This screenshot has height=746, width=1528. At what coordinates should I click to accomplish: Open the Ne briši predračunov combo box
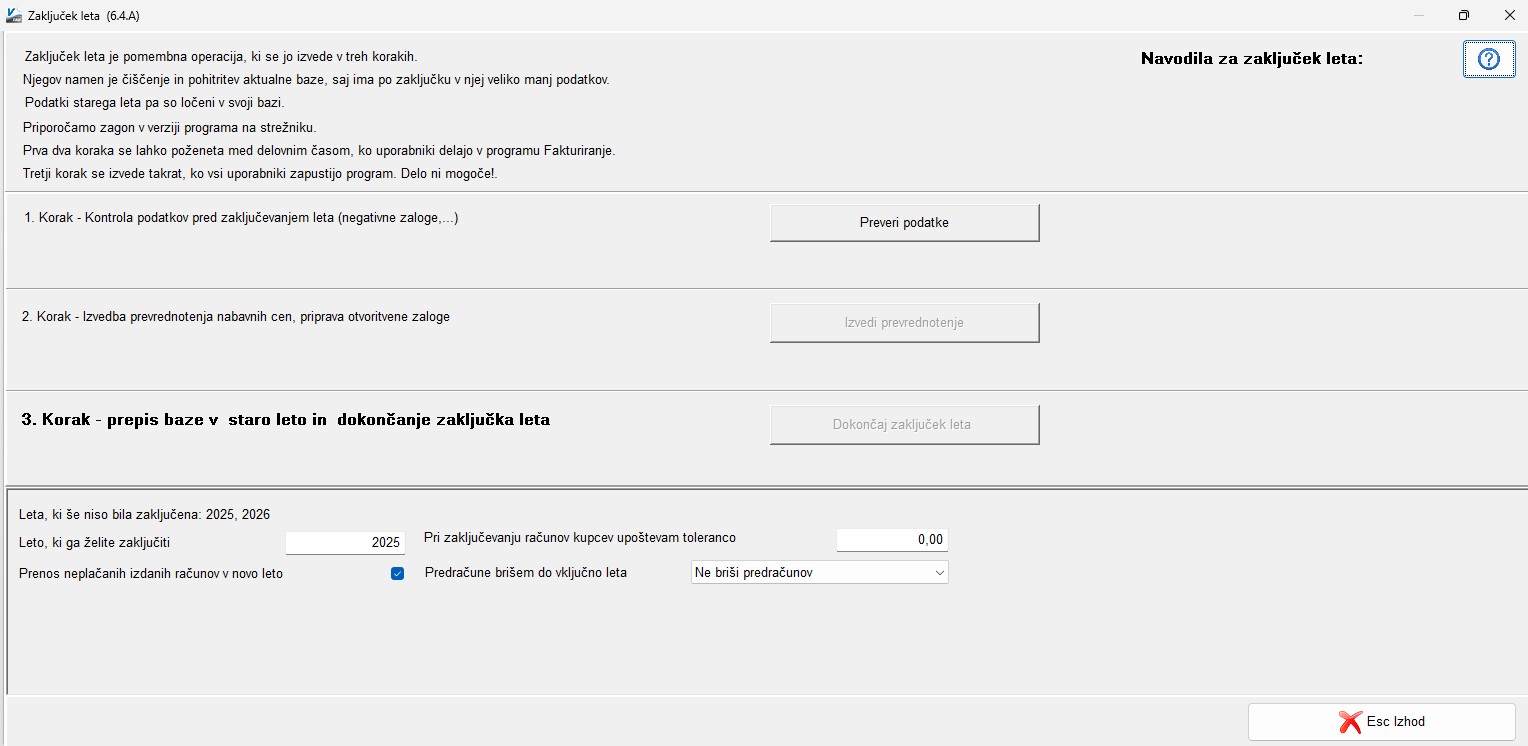point(810,573)
